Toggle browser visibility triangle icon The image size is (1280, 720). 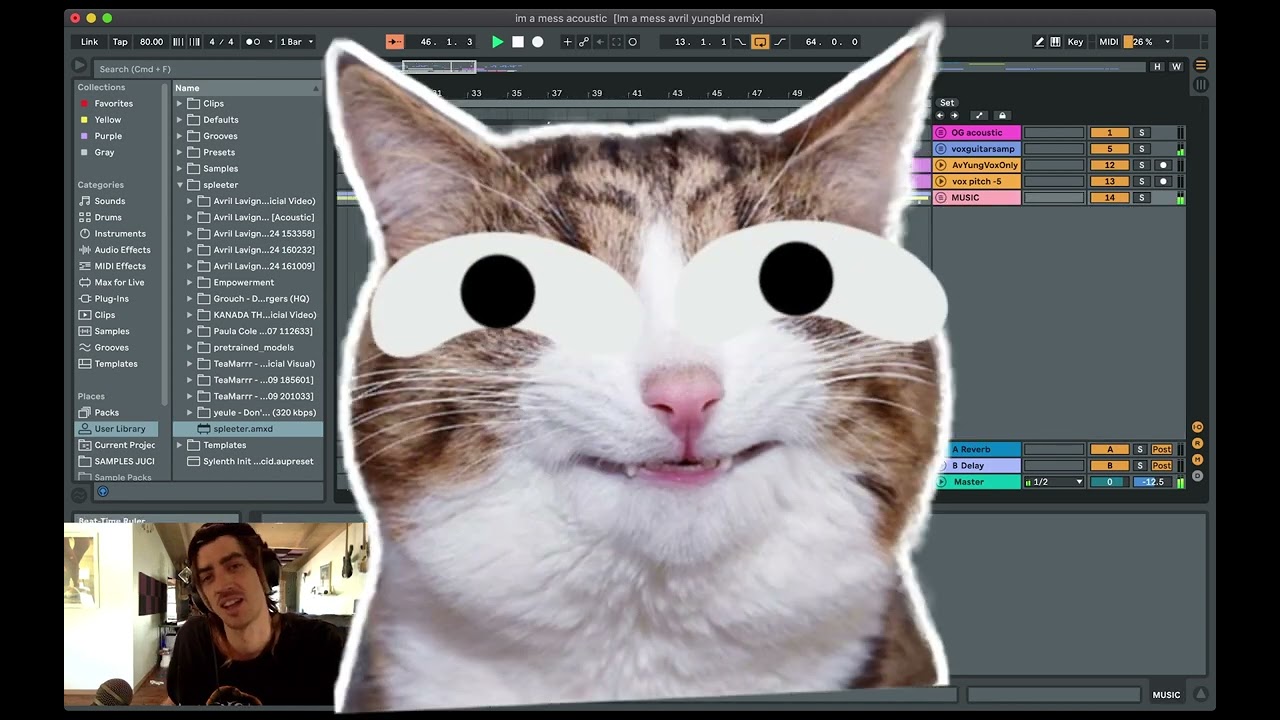point(79,66)
